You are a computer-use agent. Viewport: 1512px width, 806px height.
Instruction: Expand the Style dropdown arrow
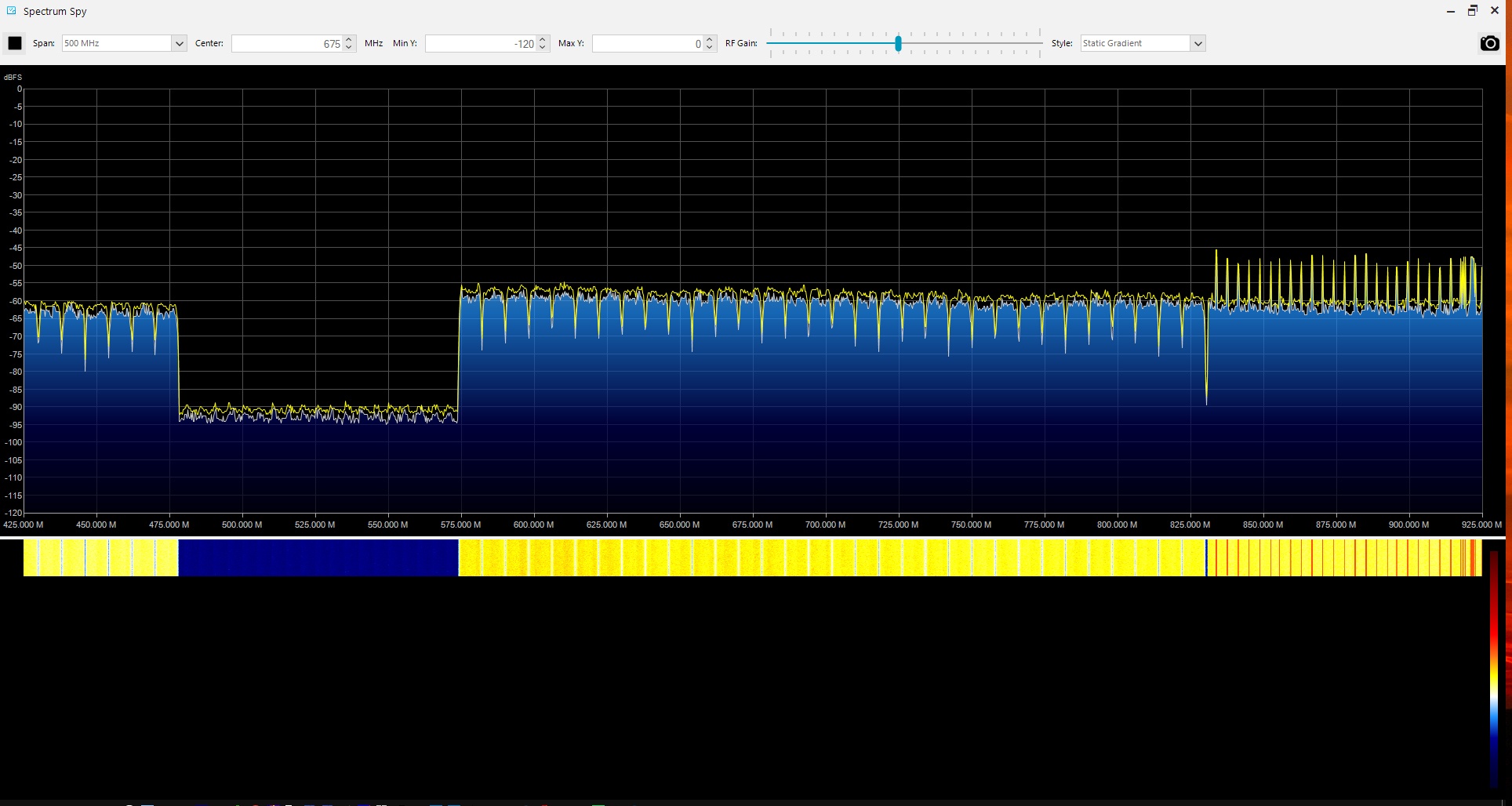pyautogui.click(x=1198, y=43)
